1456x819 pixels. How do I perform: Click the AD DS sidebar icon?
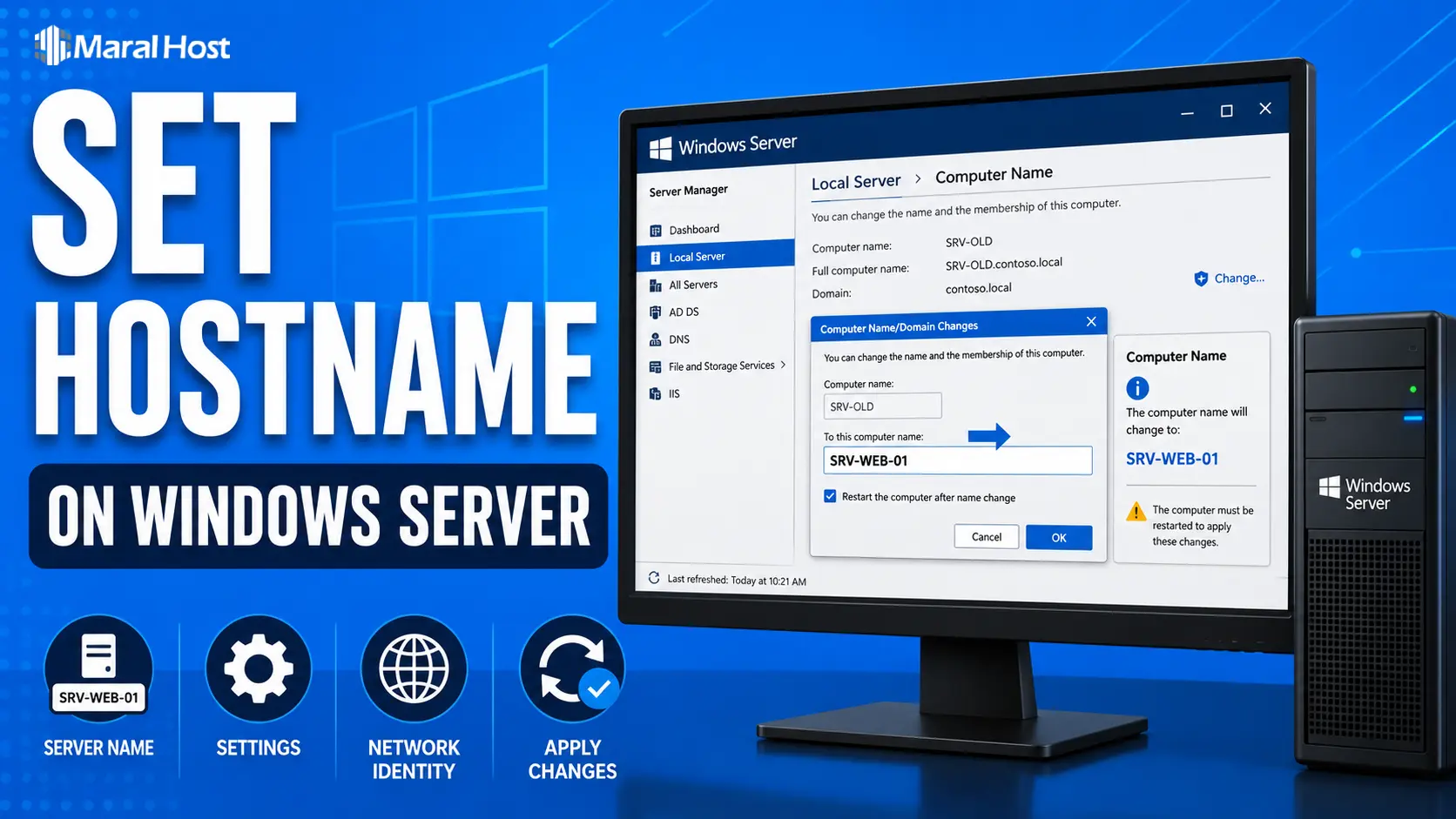coord(656,312)
